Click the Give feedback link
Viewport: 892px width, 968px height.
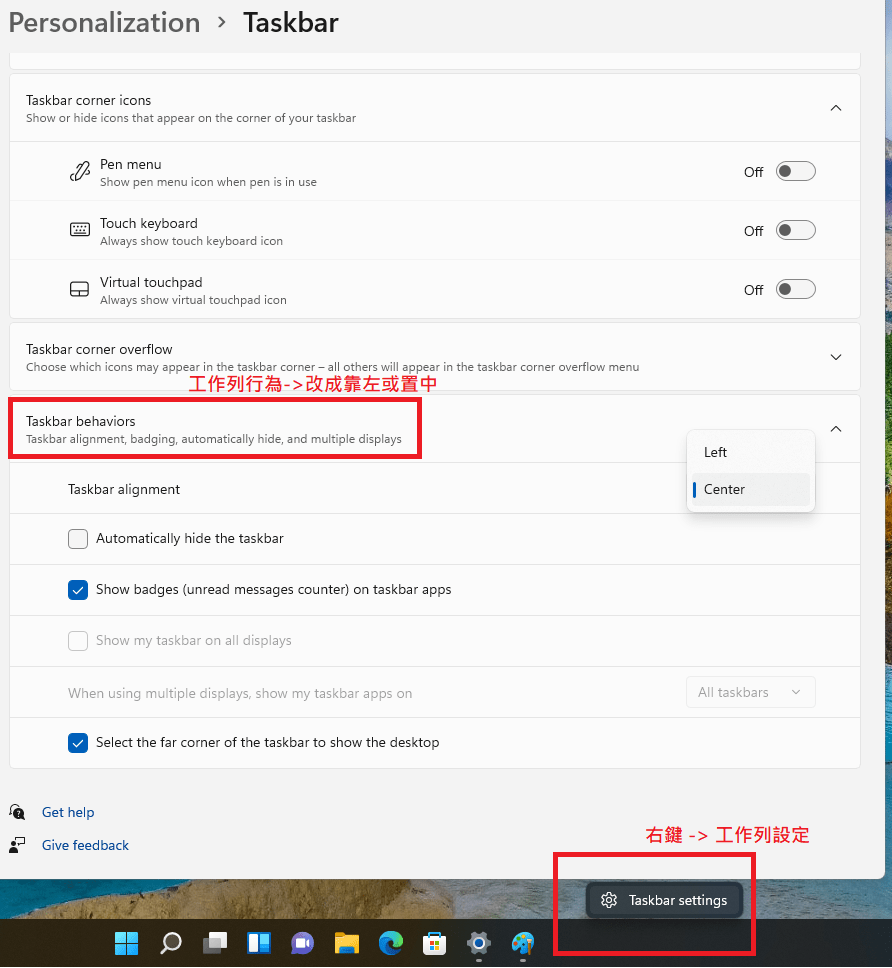click(85, 845)
